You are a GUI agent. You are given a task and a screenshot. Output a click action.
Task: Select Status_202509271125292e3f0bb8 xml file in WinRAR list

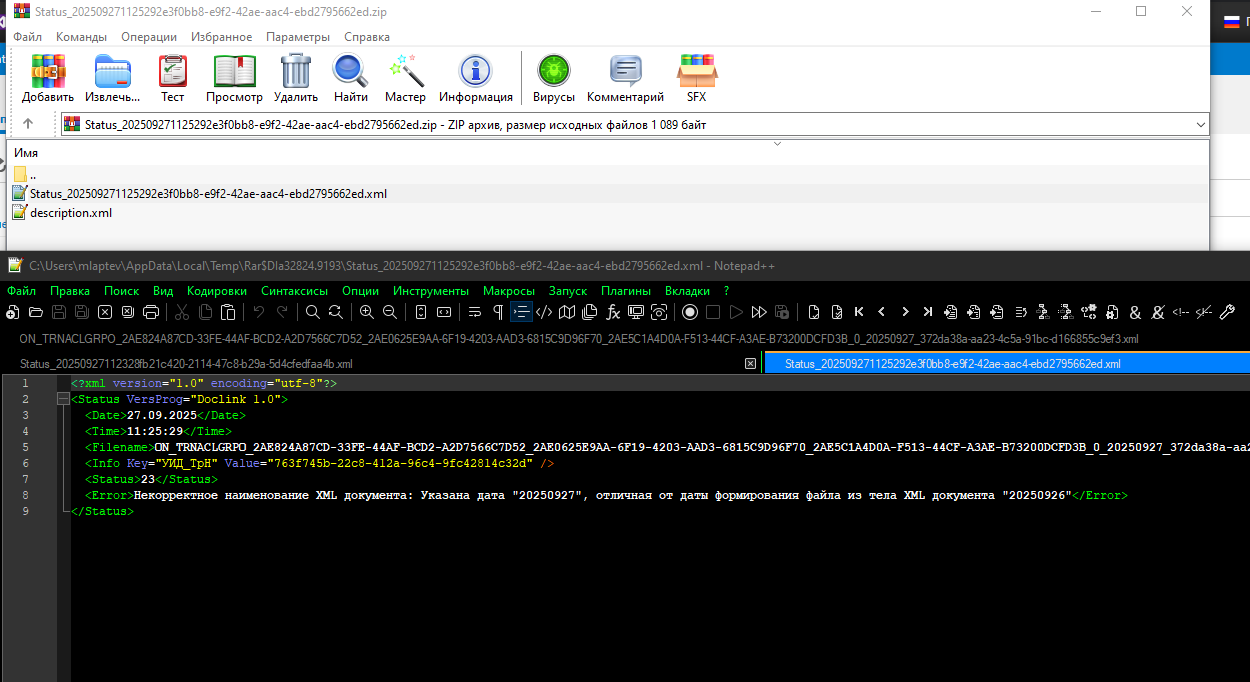click(x=208, y=194)
